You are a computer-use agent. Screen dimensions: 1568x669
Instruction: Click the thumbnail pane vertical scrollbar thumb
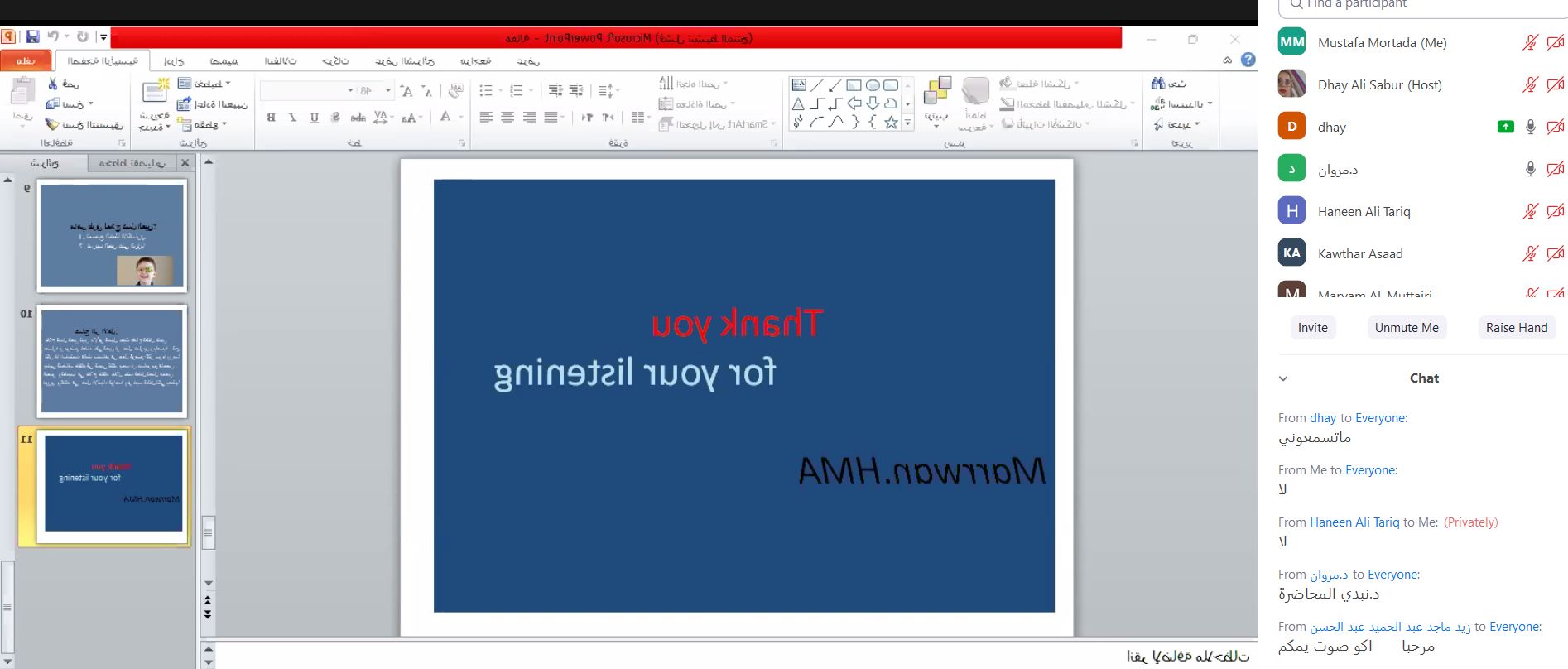(7, 607)
